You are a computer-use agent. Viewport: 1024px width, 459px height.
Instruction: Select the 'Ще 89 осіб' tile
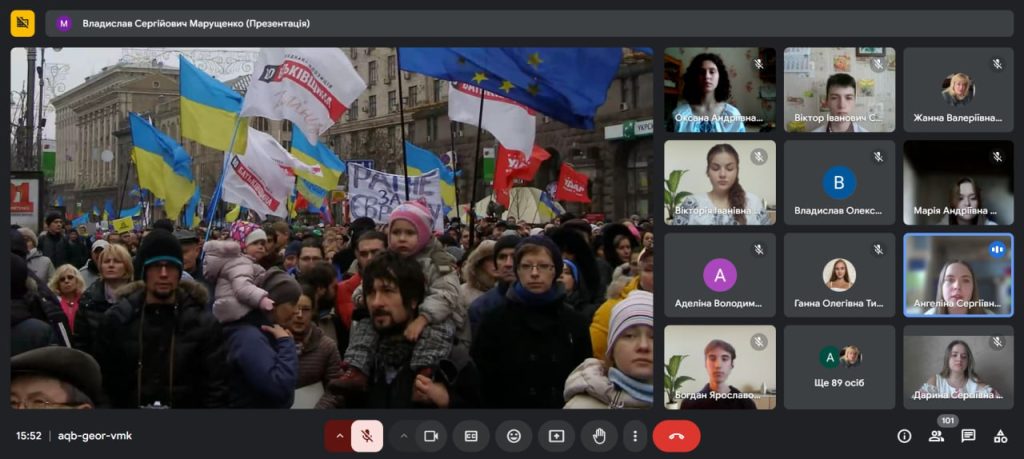(x=839, y=367)
